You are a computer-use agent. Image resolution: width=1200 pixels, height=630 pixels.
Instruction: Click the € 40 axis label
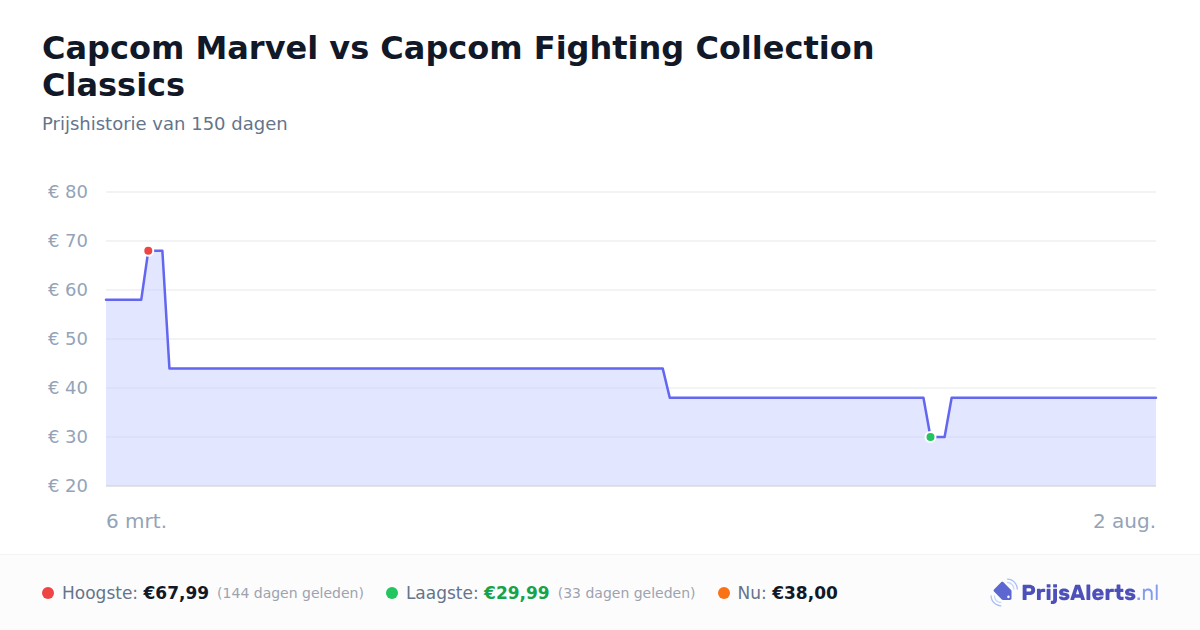click(68, 388)
